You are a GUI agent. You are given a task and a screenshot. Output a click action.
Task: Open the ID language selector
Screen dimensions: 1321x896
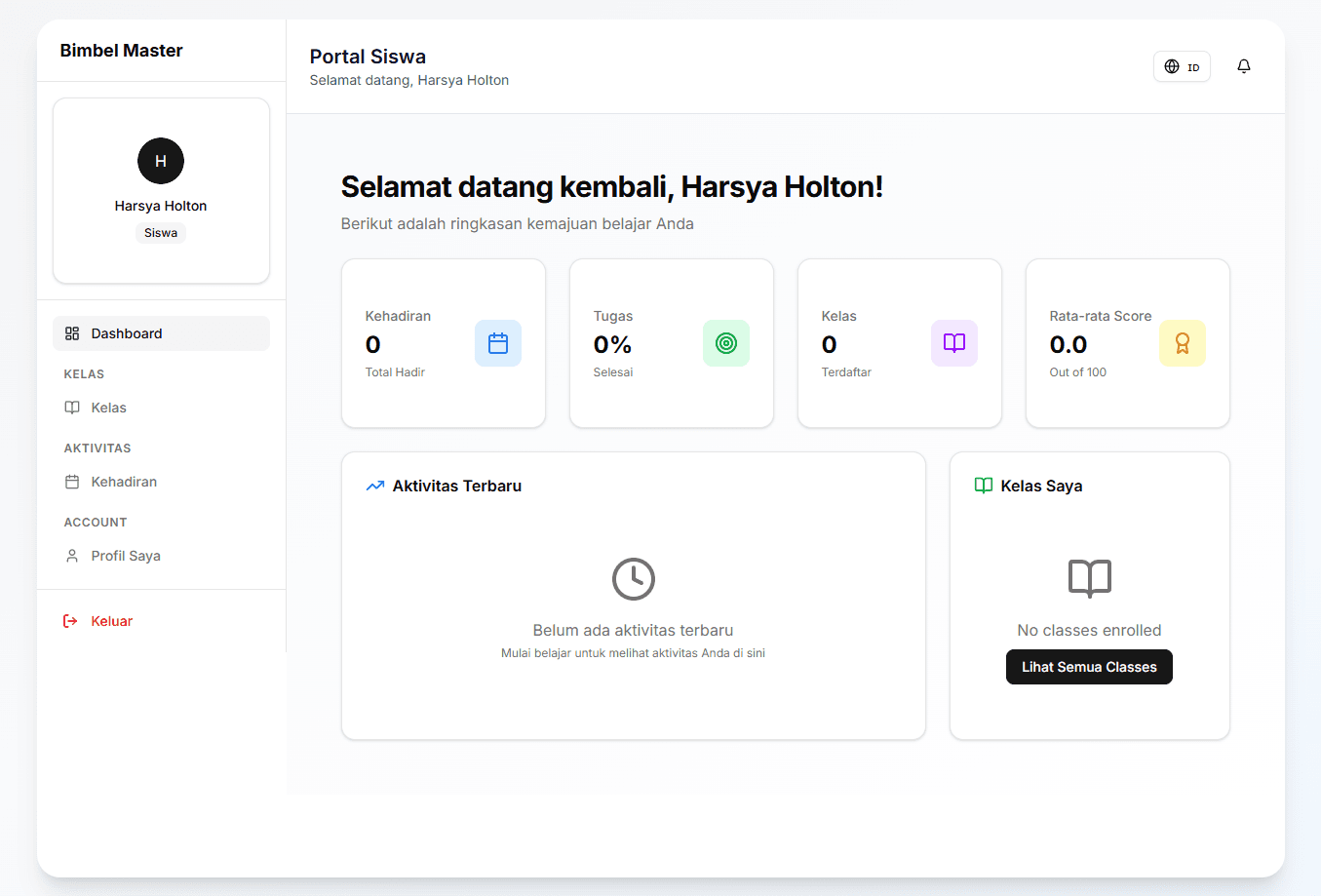click(x=1181, y=66)
